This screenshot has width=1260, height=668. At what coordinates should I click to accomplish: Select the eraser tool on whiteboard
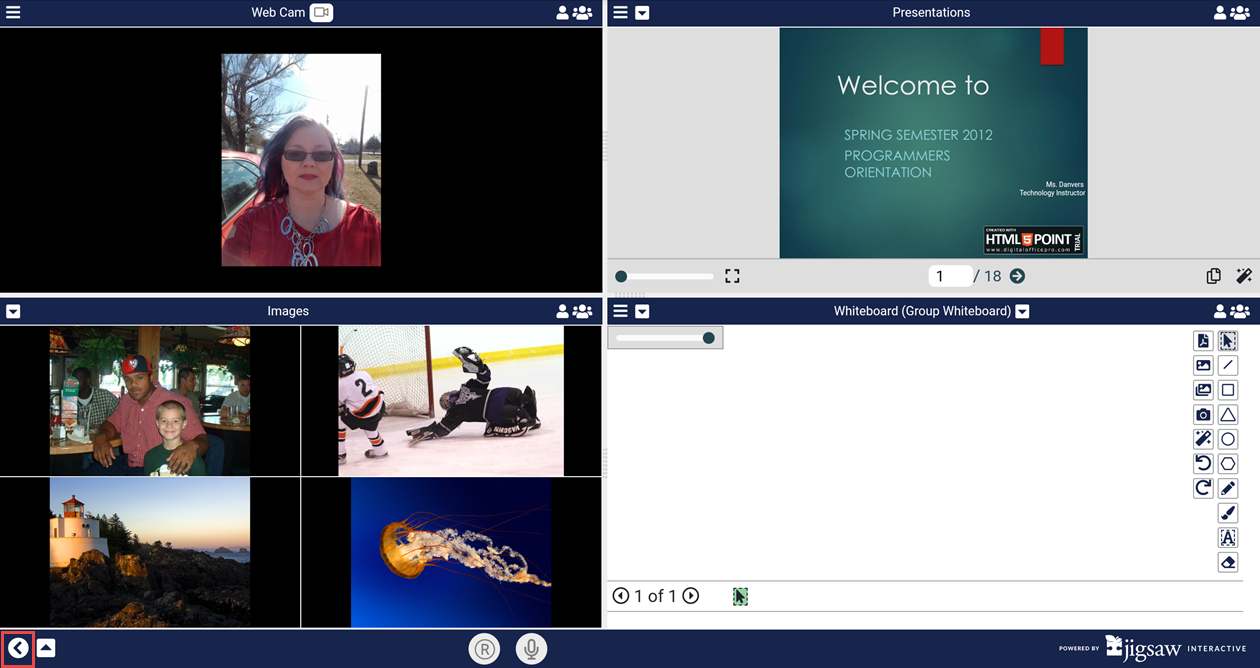tap(1228, 563)
